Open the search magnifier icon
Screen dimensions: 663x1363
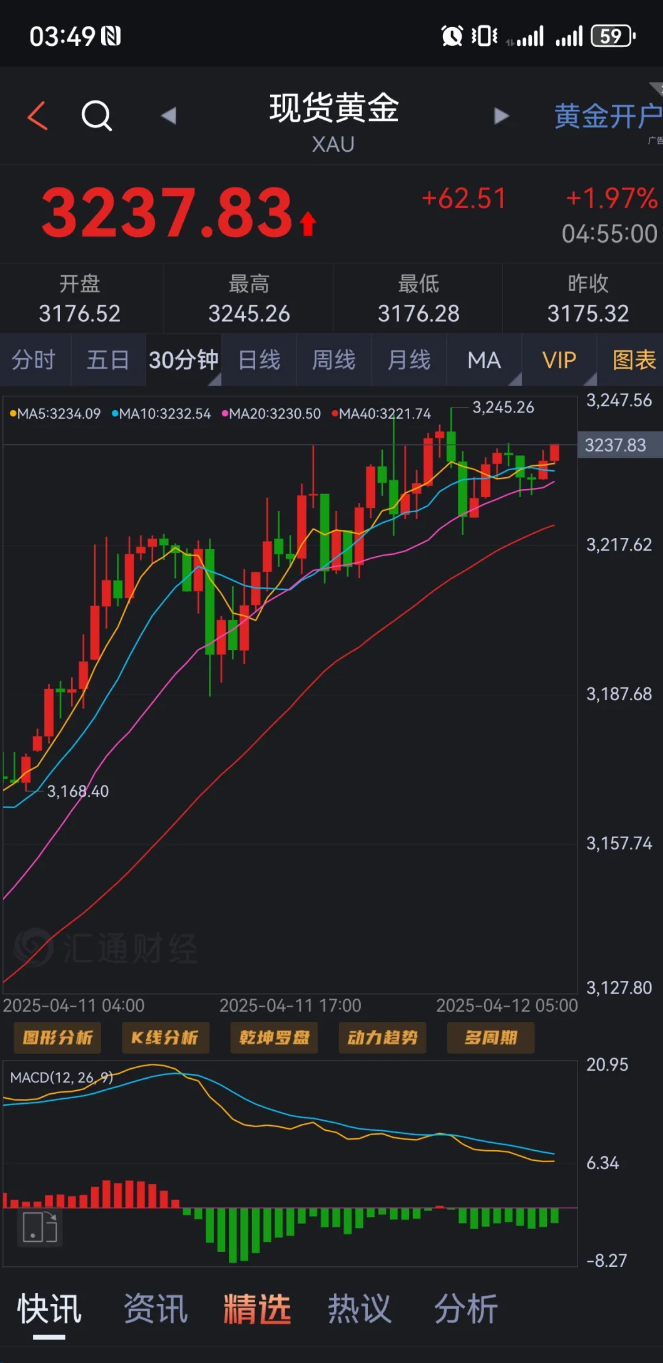(96, 116)
